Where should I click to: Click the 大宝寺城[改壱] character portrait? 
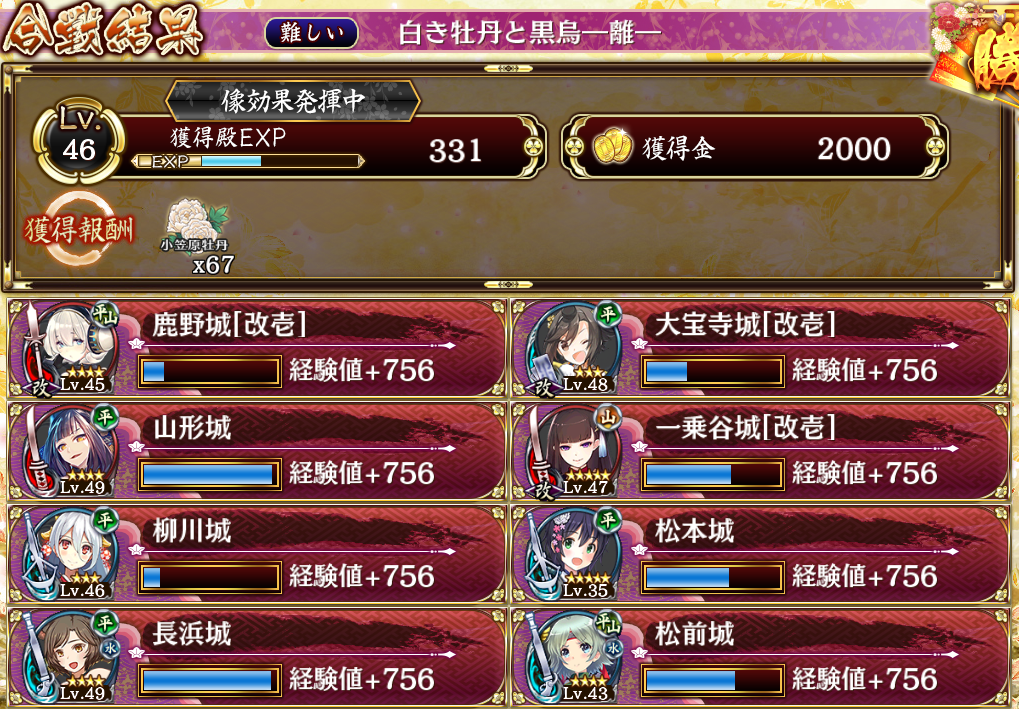(x=573, y=349)
